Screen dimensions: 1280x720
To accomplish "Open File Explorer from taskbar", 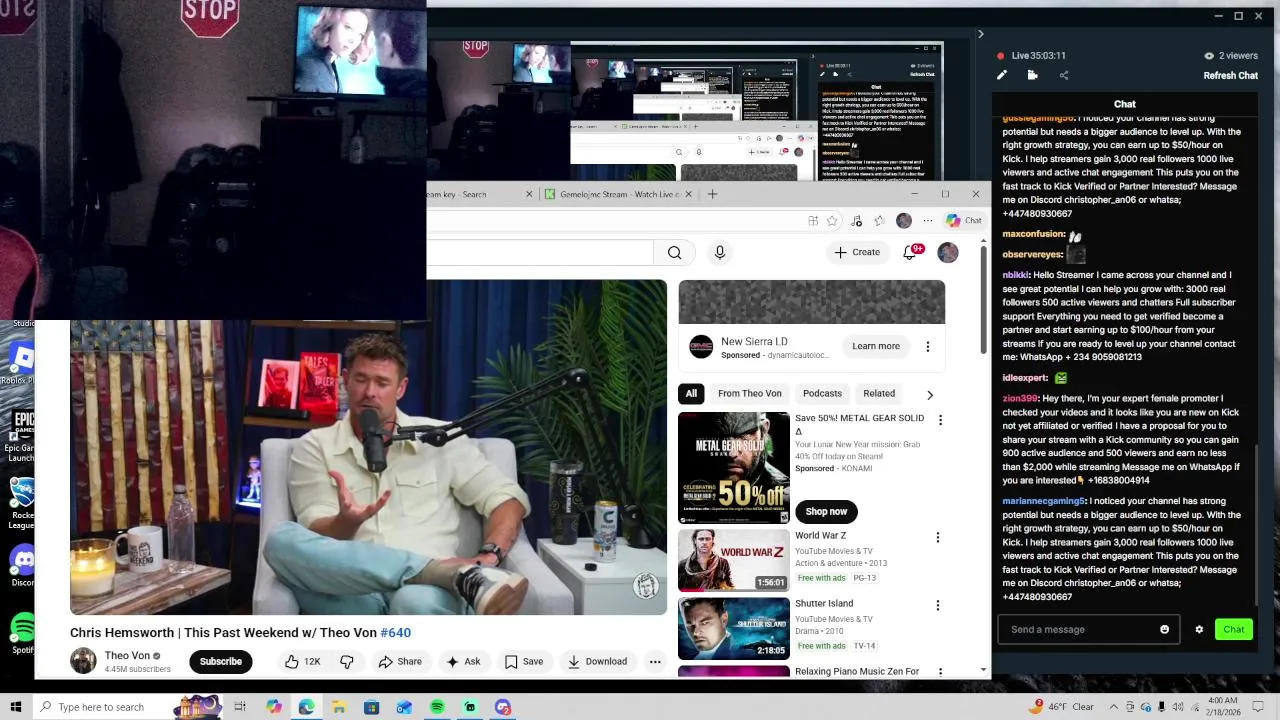I will point(339,707).
